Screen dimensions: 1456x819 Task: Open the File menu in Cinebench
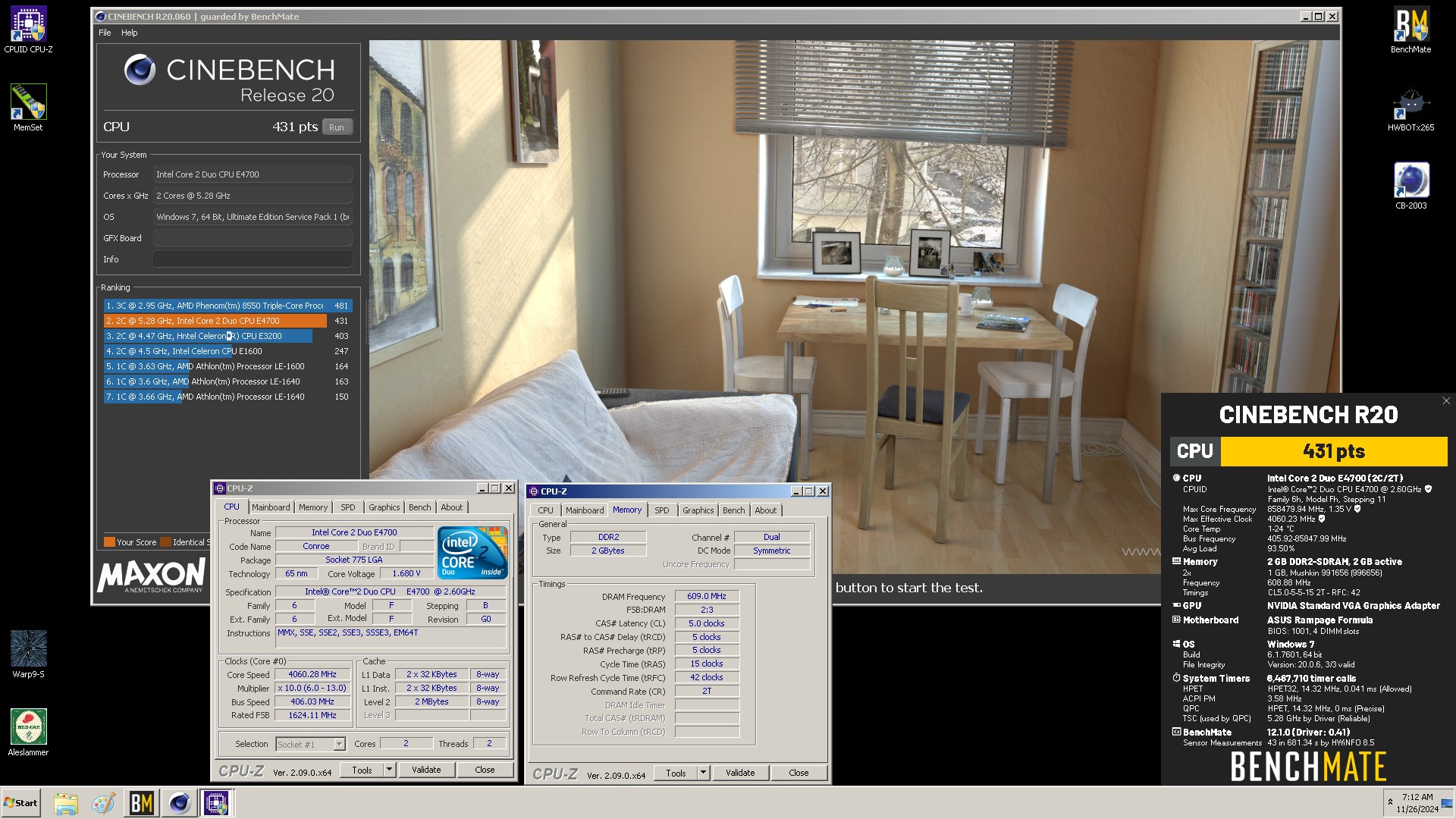point(105,33)
